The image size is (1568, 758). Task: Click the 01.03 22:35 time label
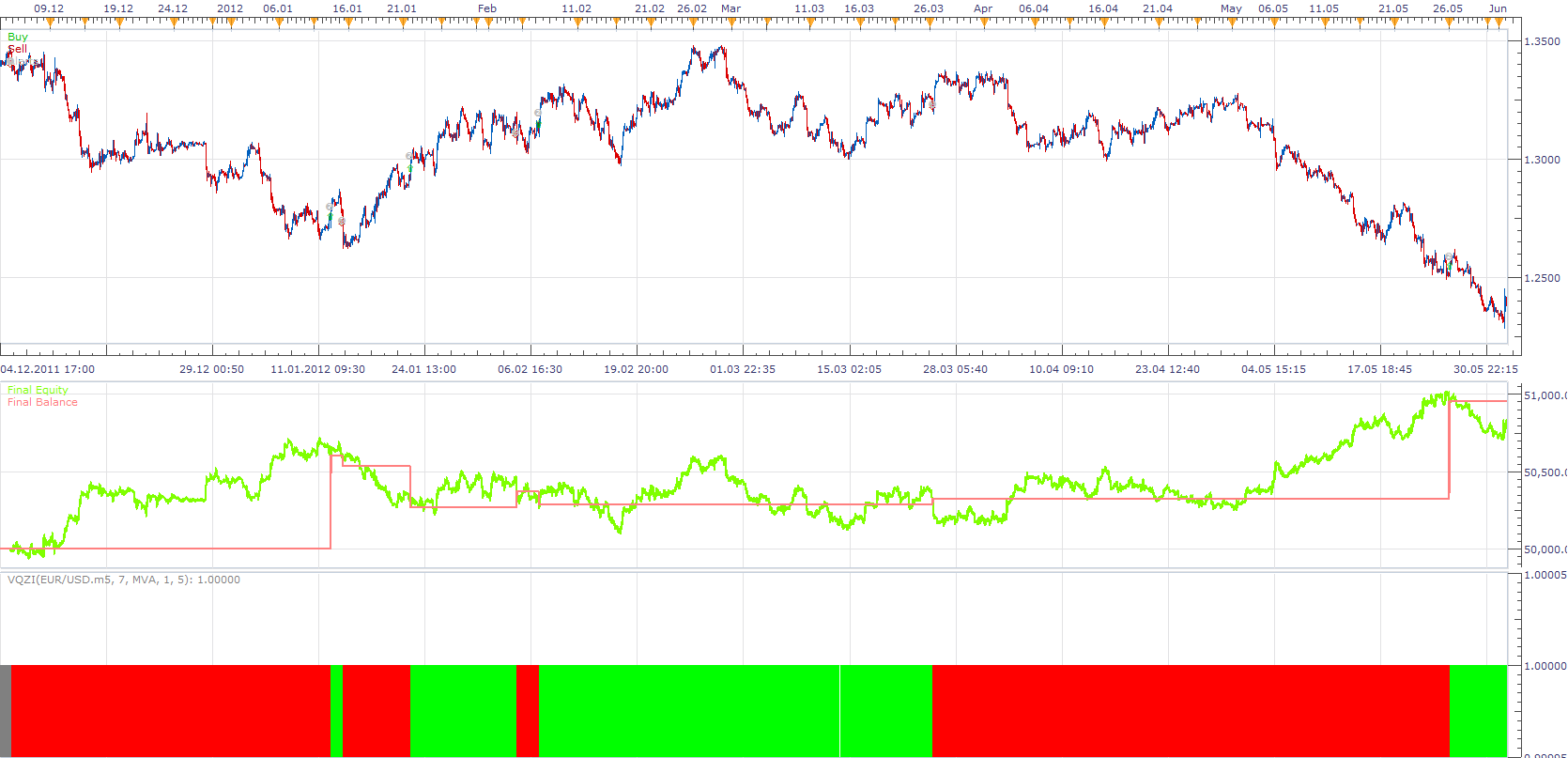(743, 369)
